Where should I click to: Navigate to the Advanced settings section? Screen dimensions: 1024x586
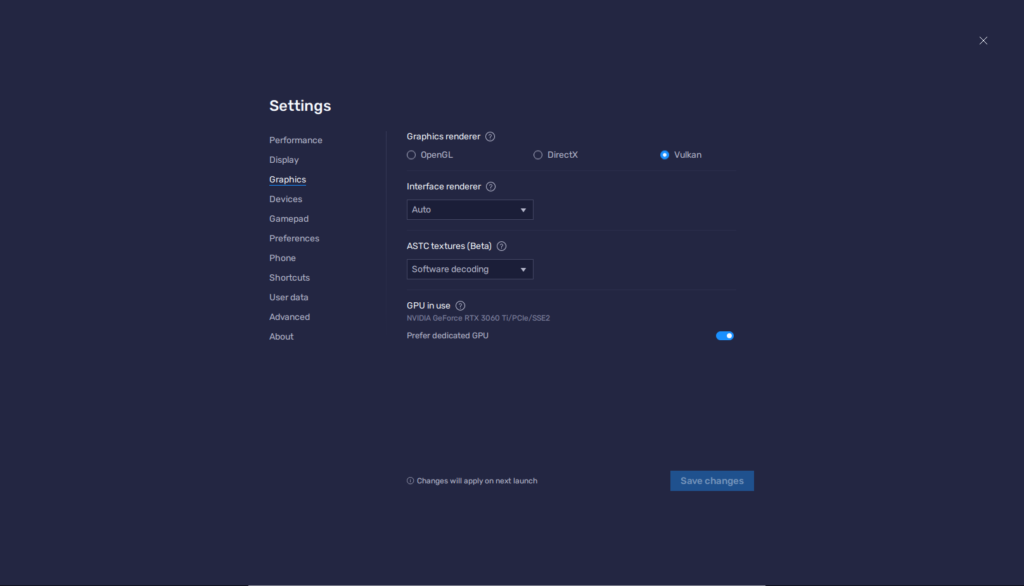(x=289, y=316)
